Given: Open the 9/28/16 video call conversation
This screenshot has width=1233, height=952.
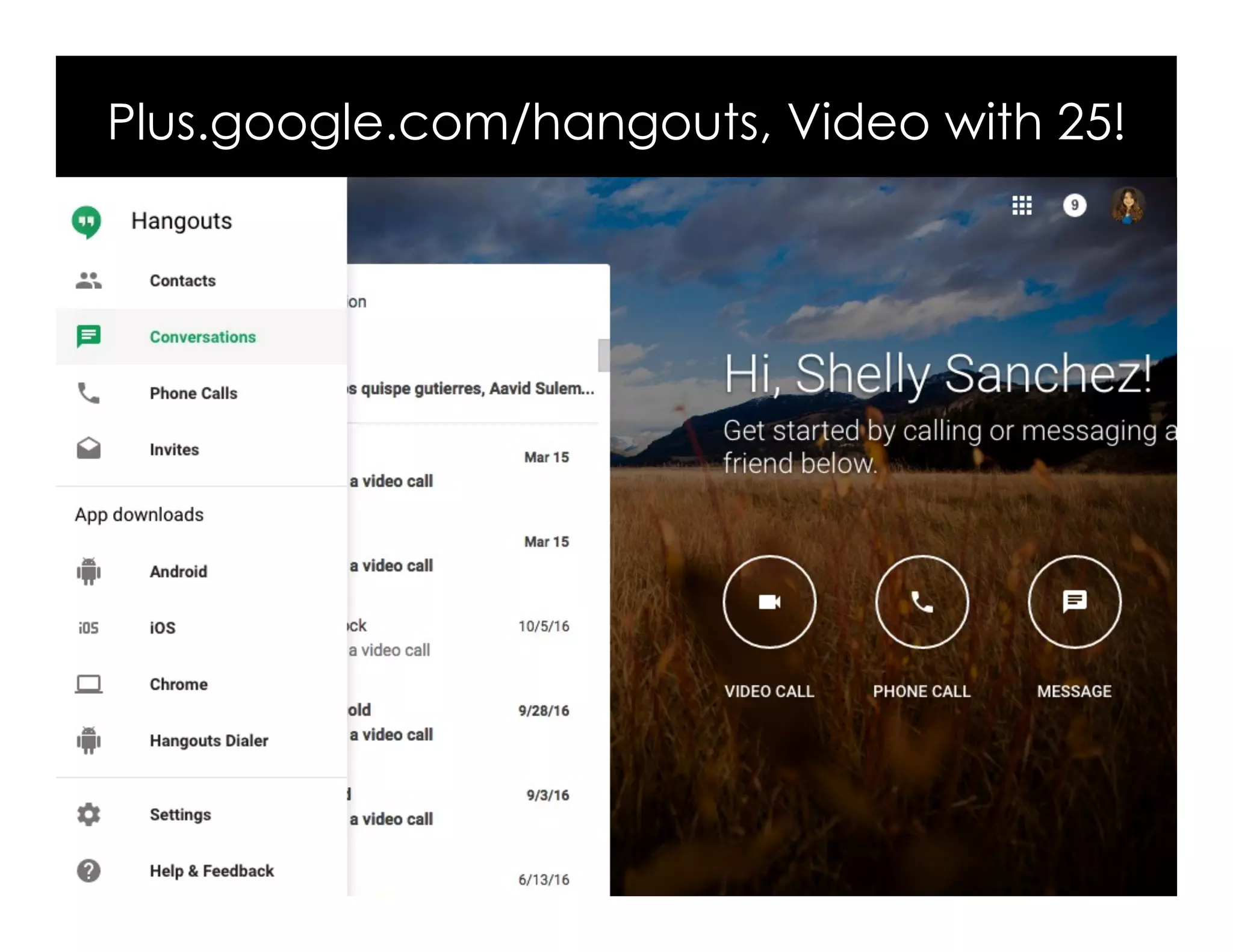Looking at the screenshot, I should coord(473,722).
